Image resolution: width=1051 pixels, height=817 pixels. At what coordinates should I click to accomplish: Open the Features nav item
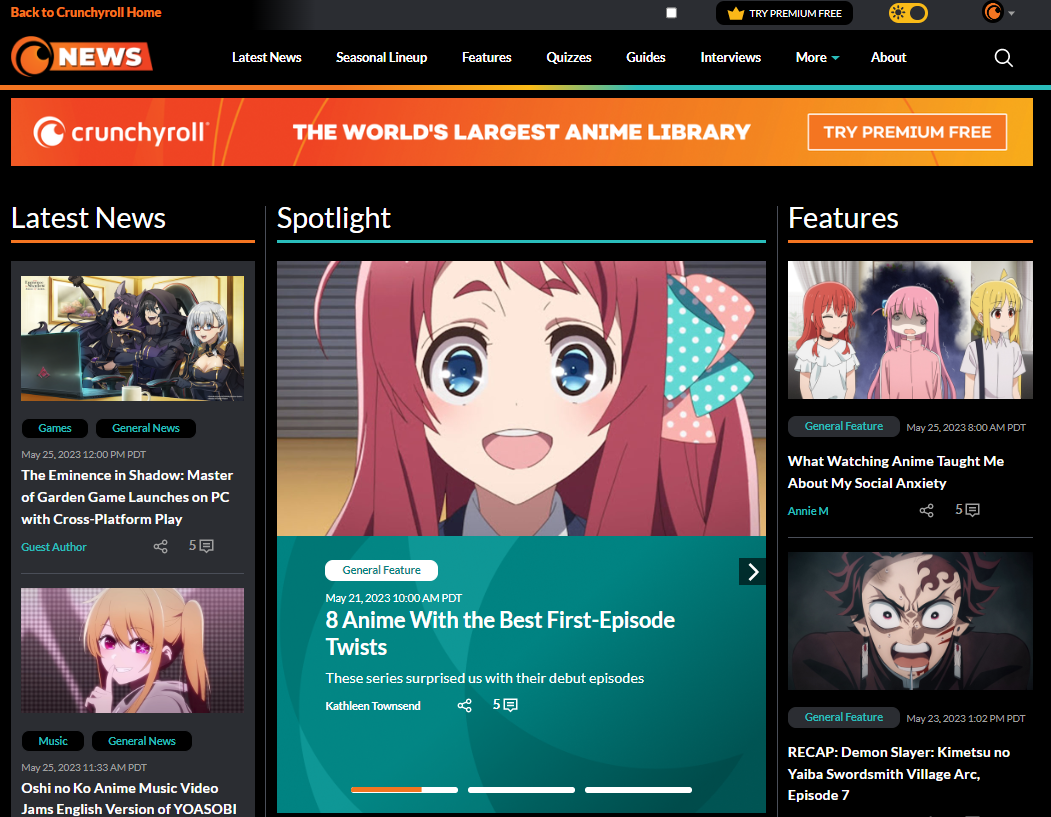(487, 58)
